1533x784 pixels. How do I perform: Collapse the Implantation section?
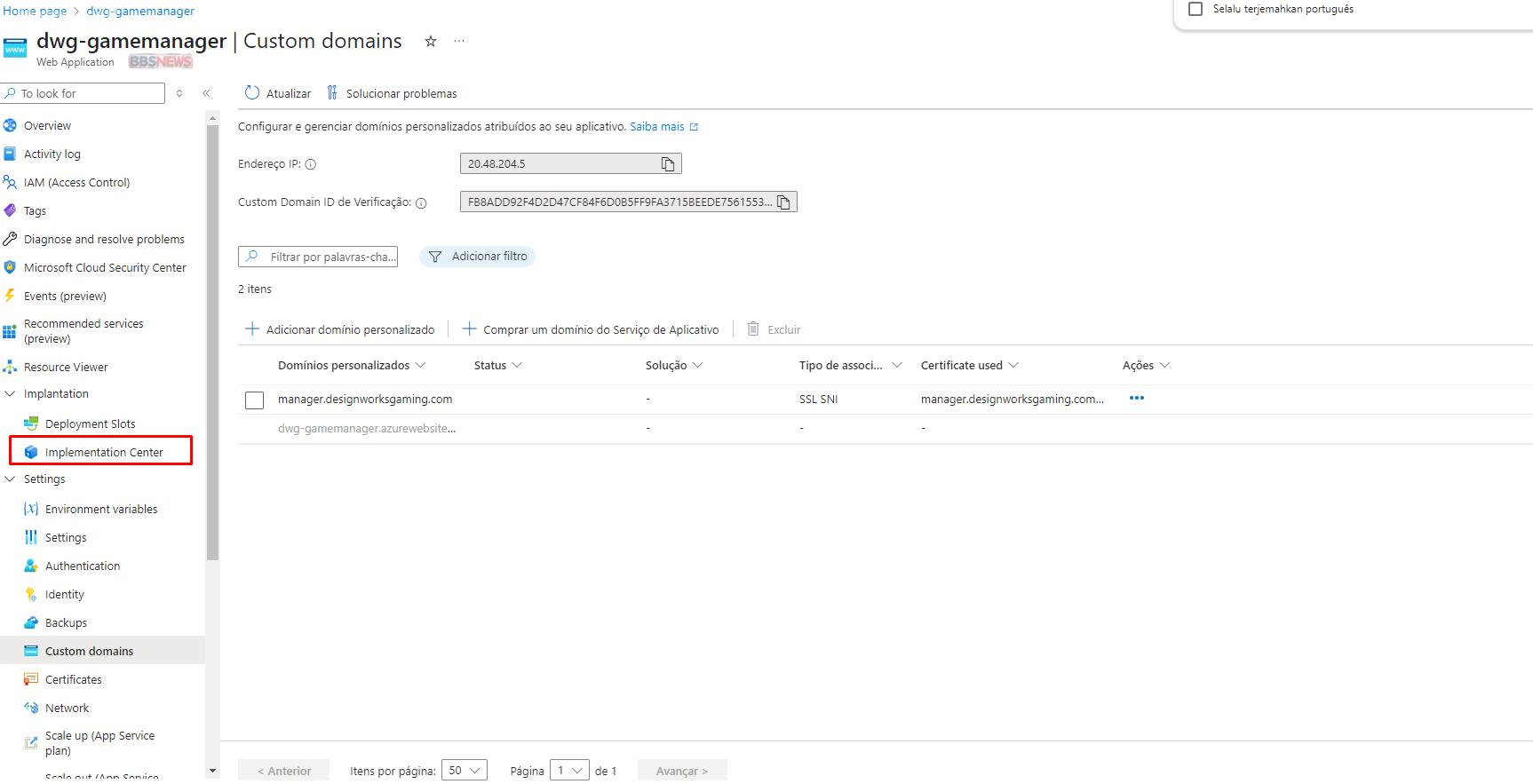coord(11,394)
